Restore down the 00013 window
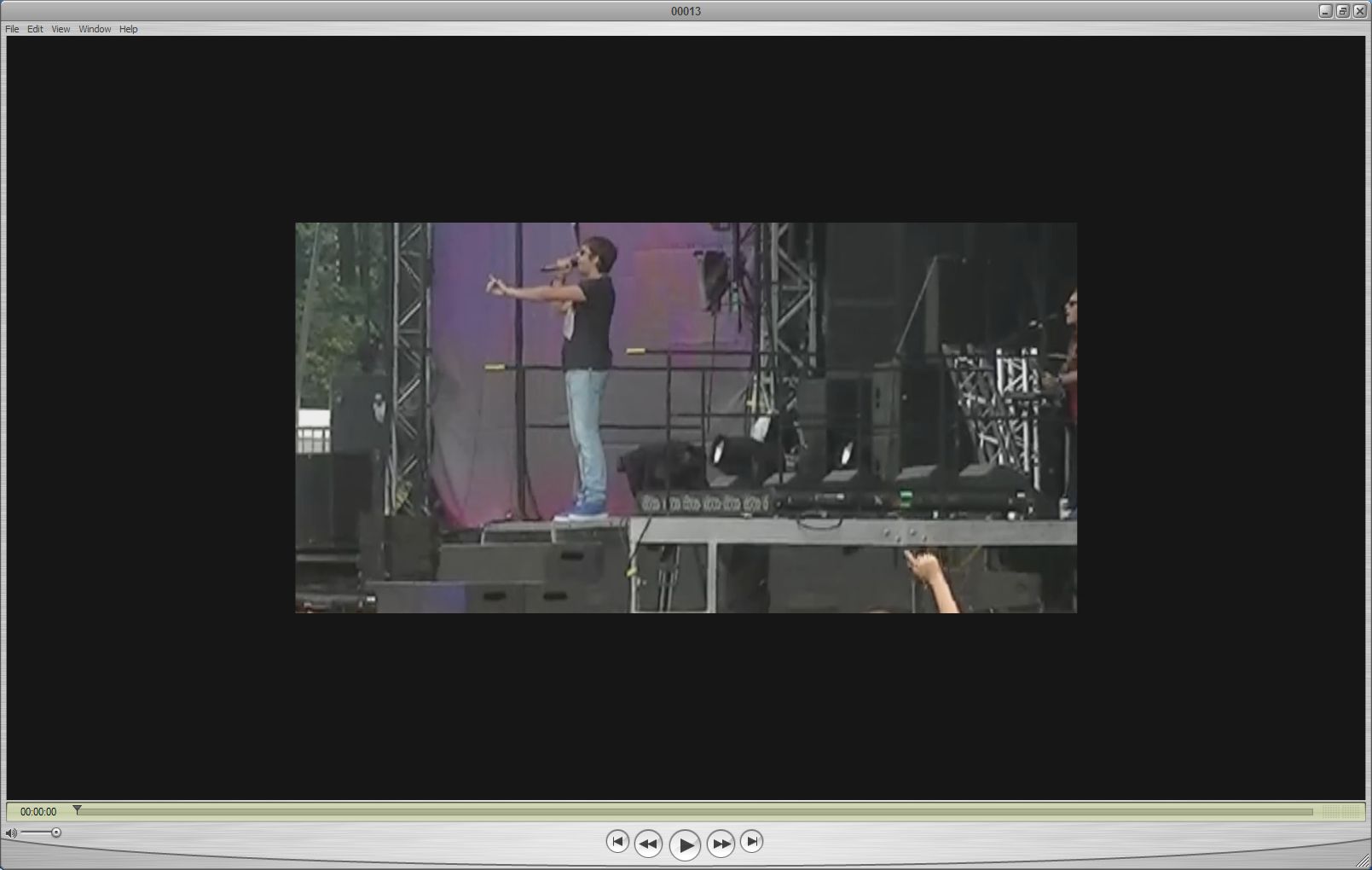The image size is (1372, 870). pyautogui.click(x=1342, y=11)
